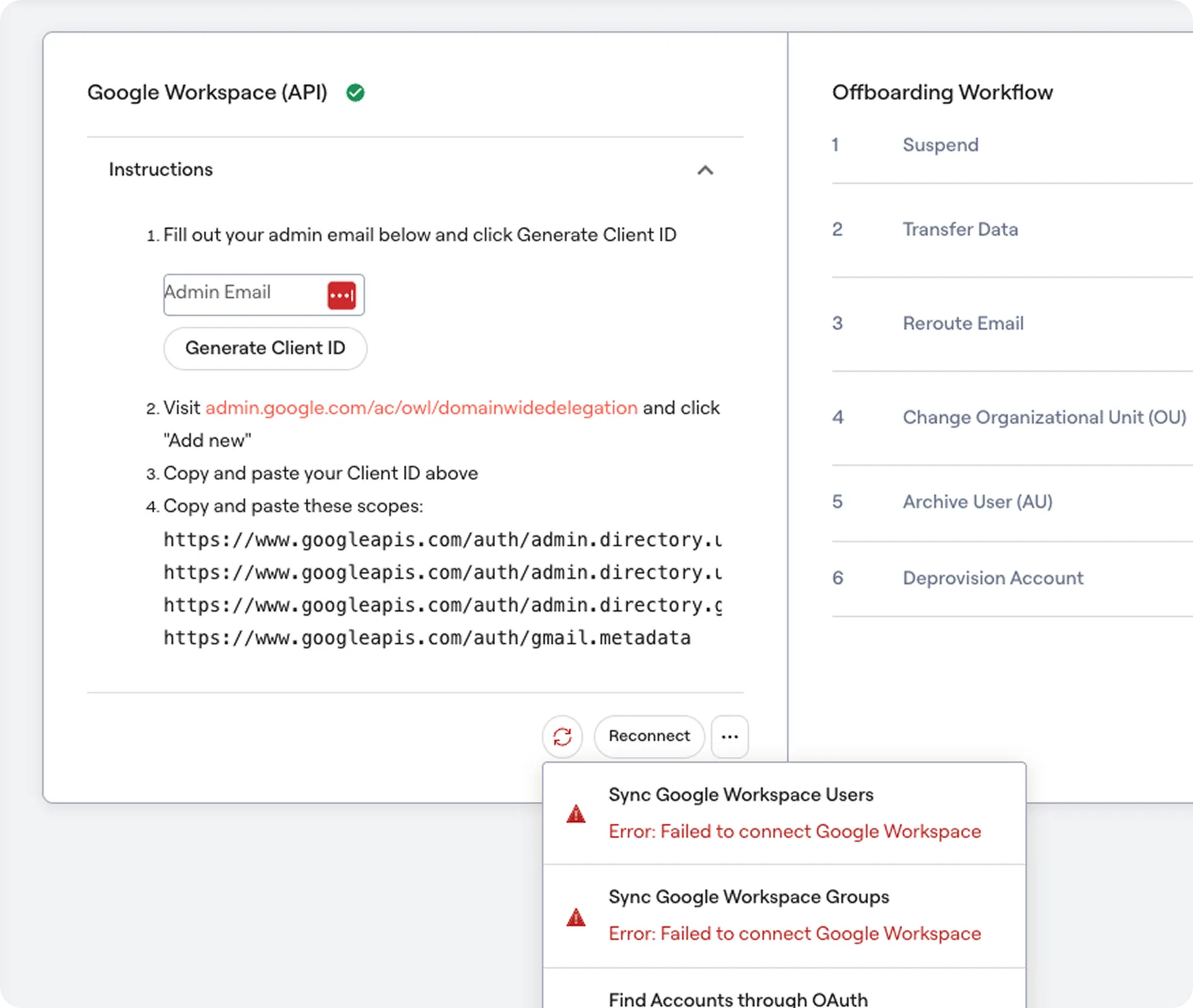Viewport: 1193px width, 1008px height.
Task: Click error text under Sync Google Workspace Users
Action: 795,832
